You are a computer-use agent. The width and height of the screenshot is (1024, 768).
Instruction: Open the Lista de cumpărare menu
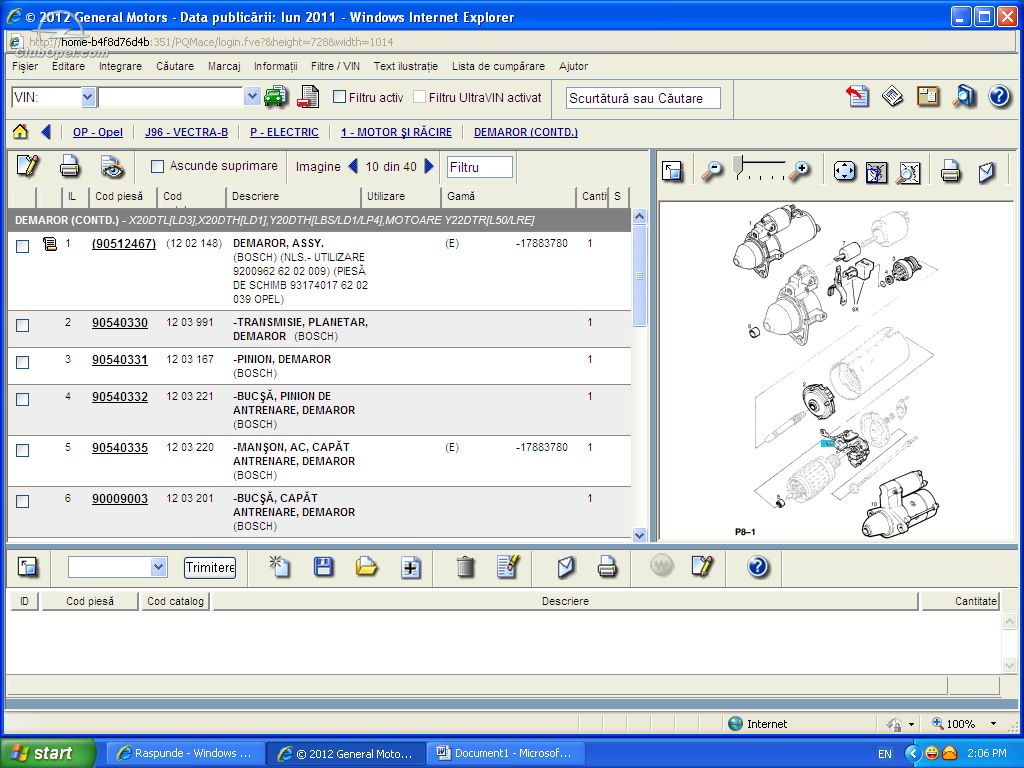498,66
